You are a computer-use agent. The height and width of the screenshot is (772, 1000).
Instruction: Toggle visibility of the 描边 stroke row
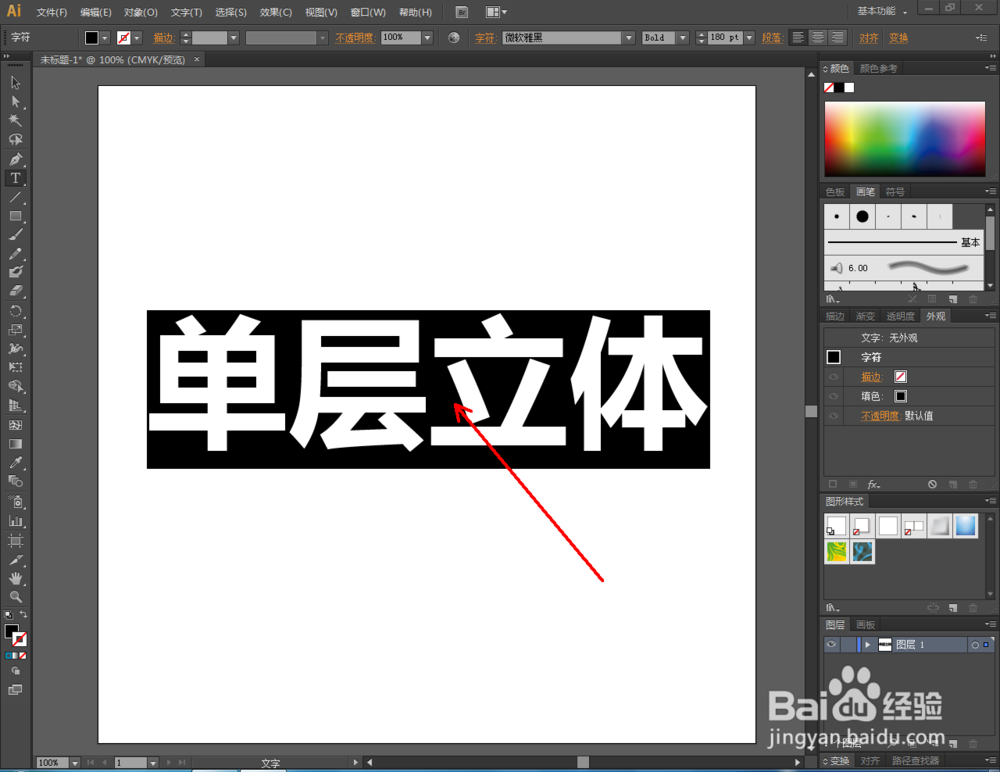832,376
